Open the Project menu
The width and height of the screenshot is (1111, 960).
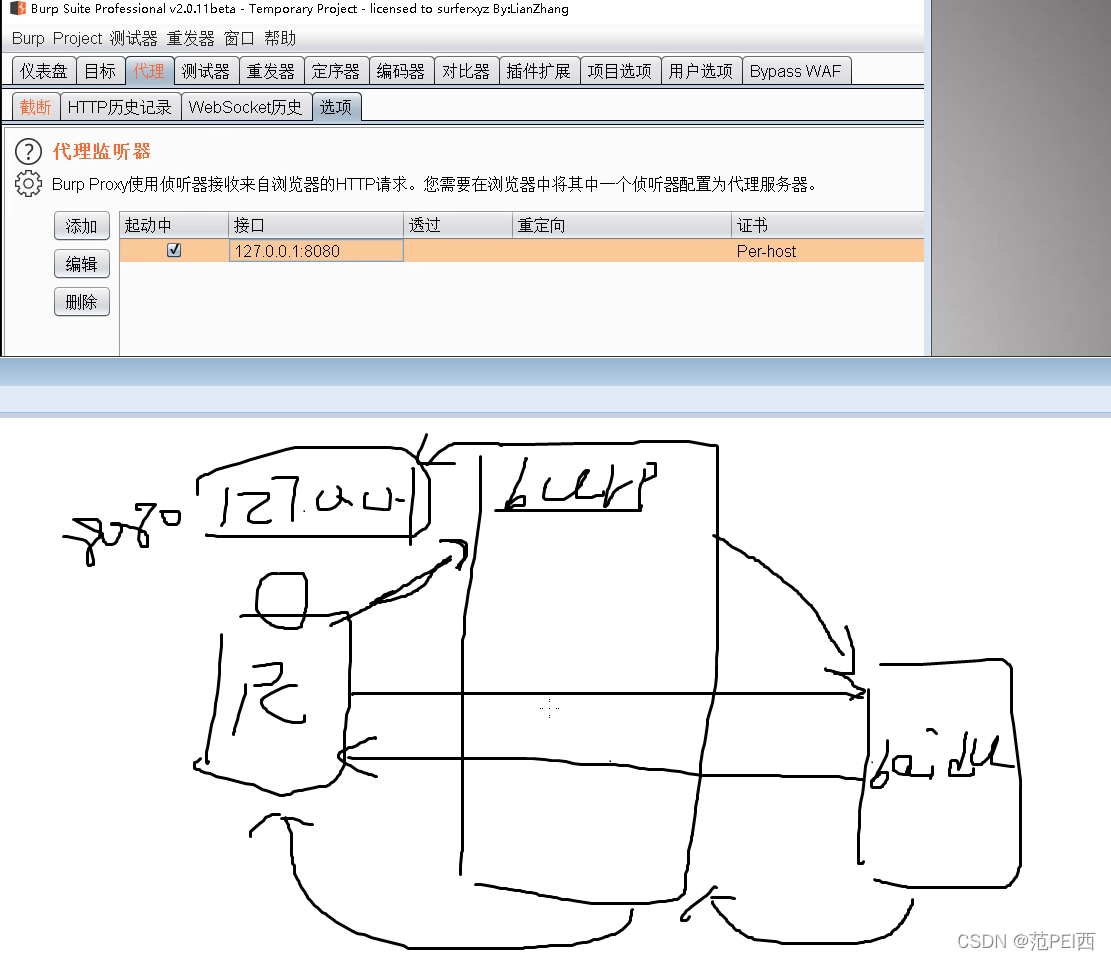77,38
